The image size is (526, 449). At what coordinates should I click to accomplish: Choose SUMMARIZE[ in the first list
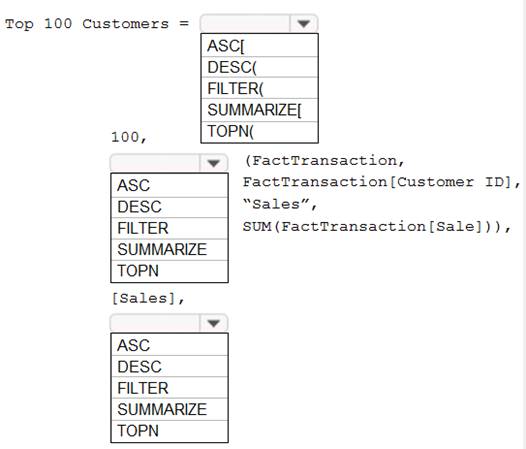(259, 110)
